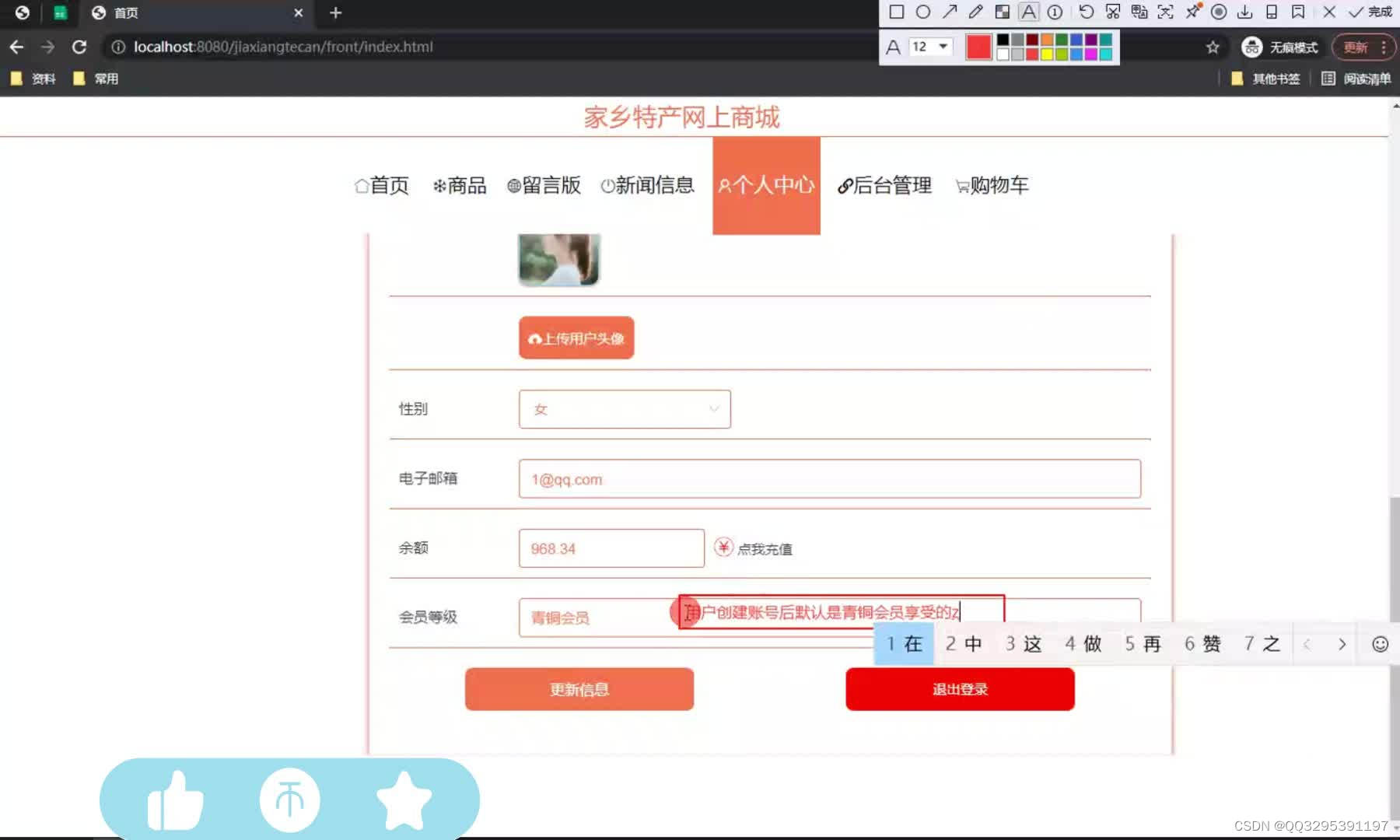Image resolution: width=1400 pixels, height=840 pixels.
Task: Pick the dark green color swatch
Action: 1062,40
